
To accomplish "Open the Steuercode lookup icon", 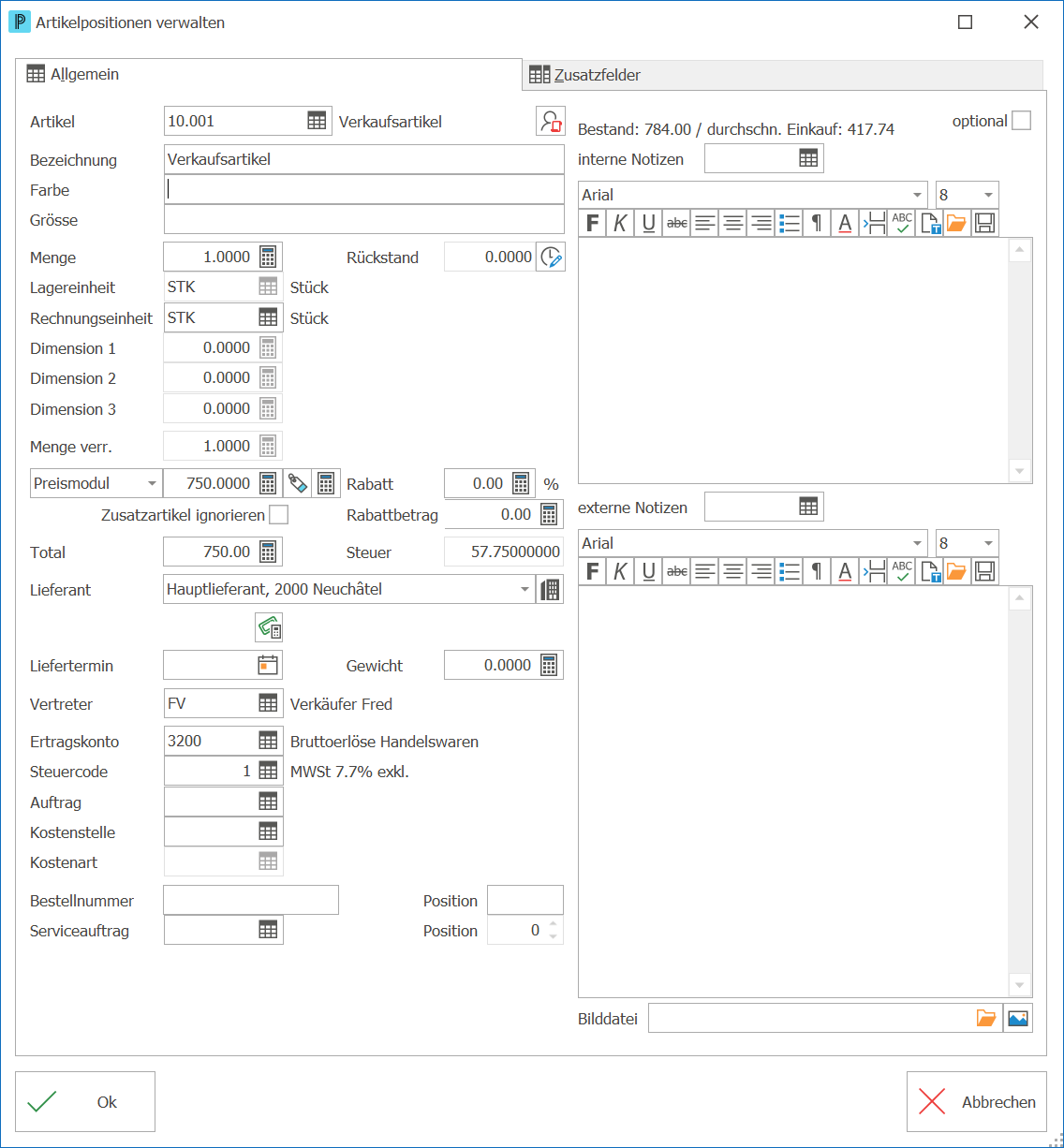I will [268, 771].
